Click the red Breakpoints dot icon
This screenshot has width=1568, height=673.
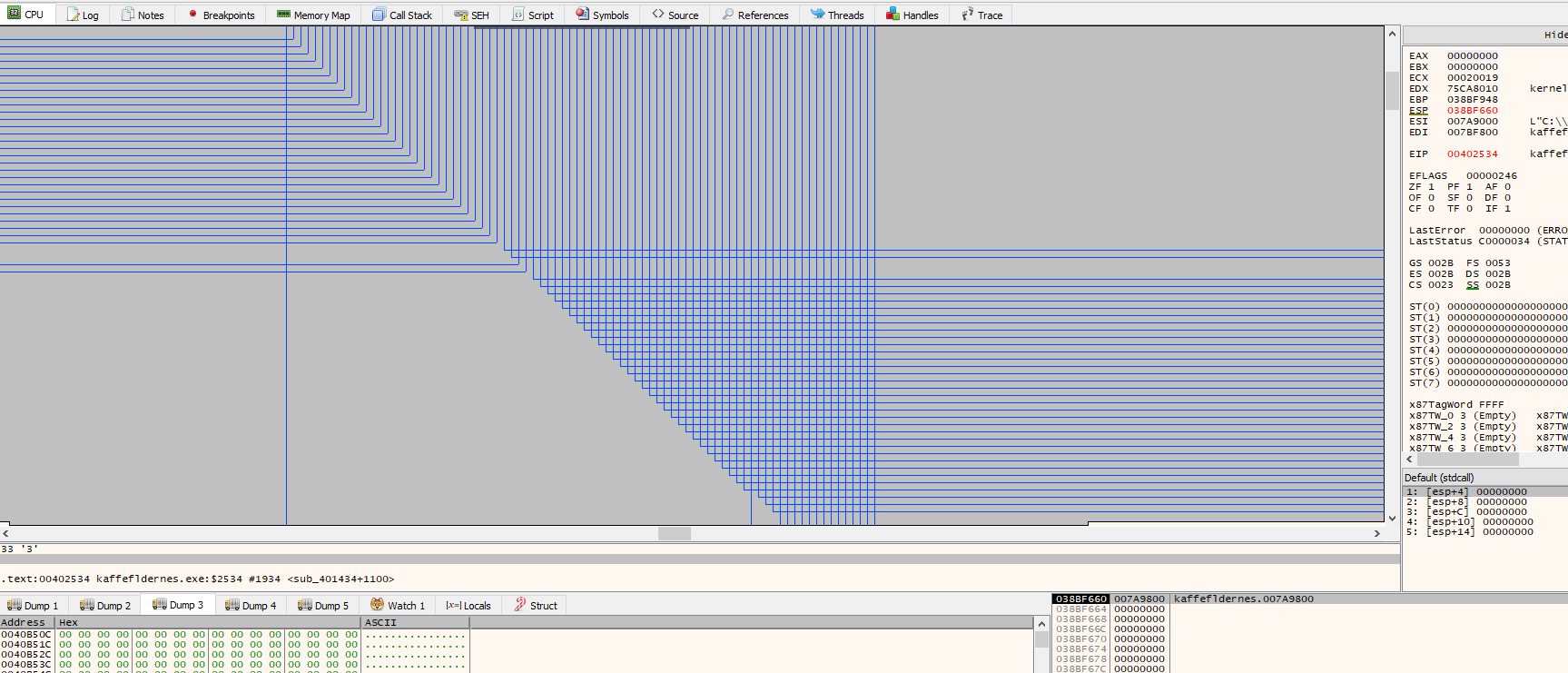192,14
